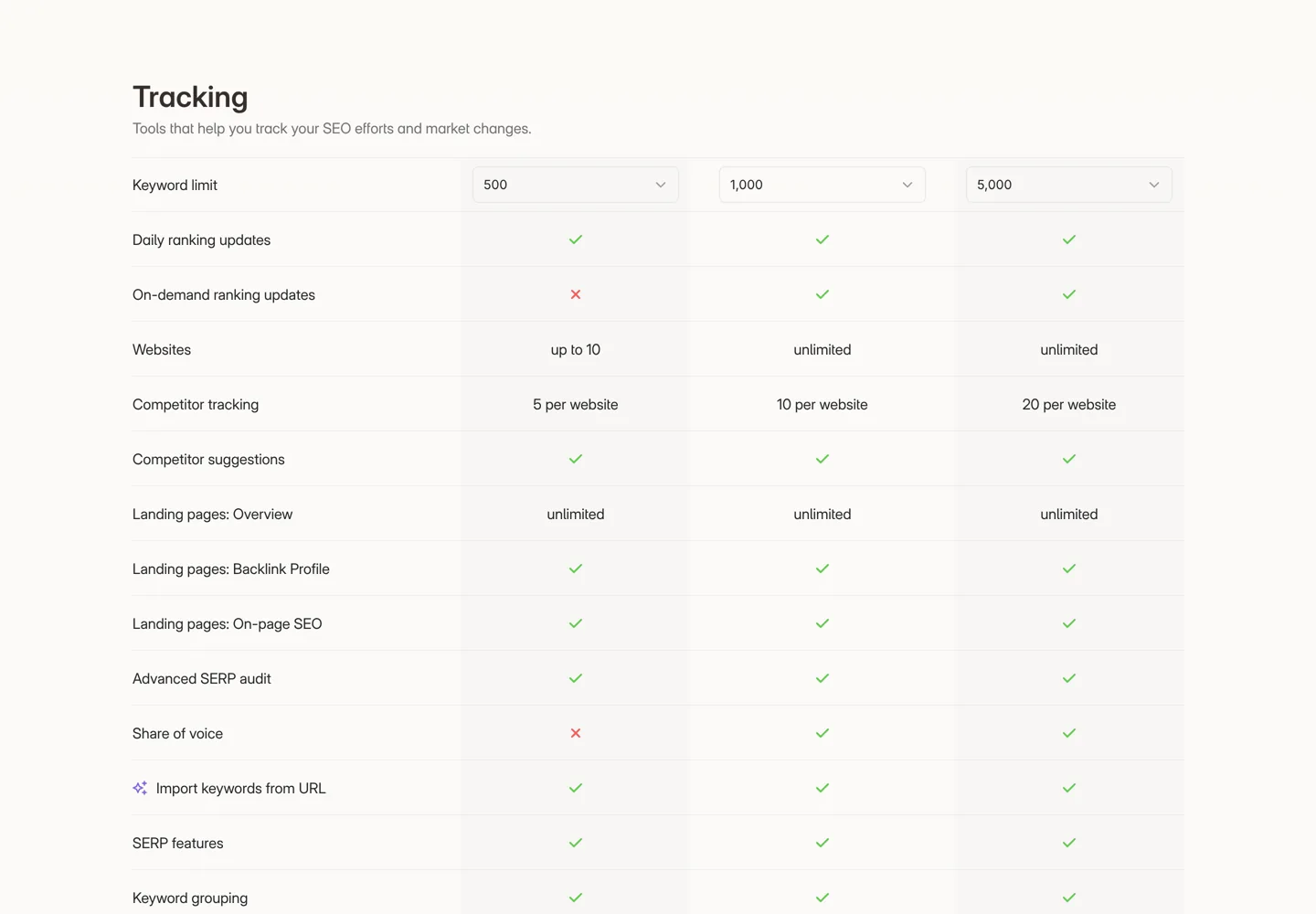The image size is (1316, 914).
Task: Click the Competitor suggestions check under 5,000
Action: 1069,459
